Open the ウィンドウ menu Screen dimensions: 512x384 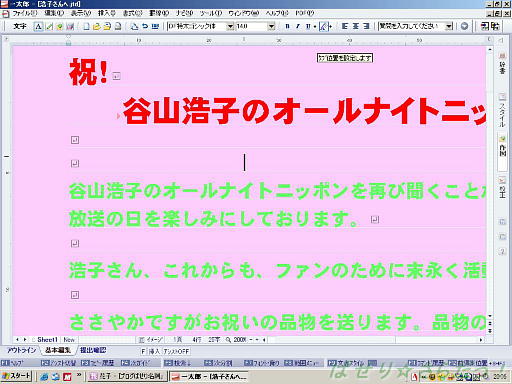click(243, 13)
